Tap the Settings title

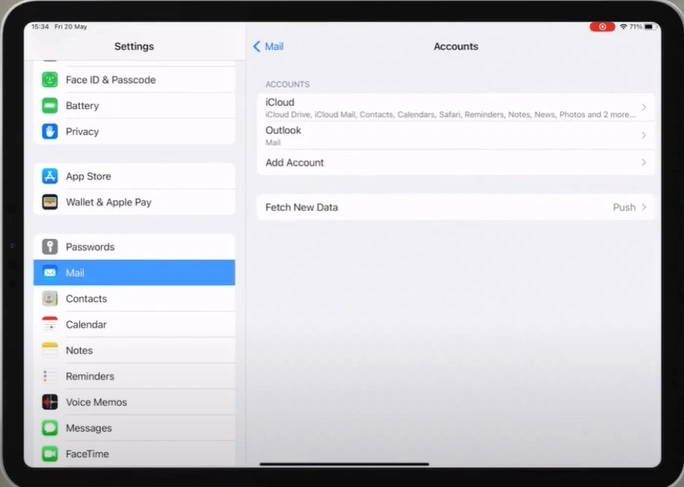tap(134, 46)
